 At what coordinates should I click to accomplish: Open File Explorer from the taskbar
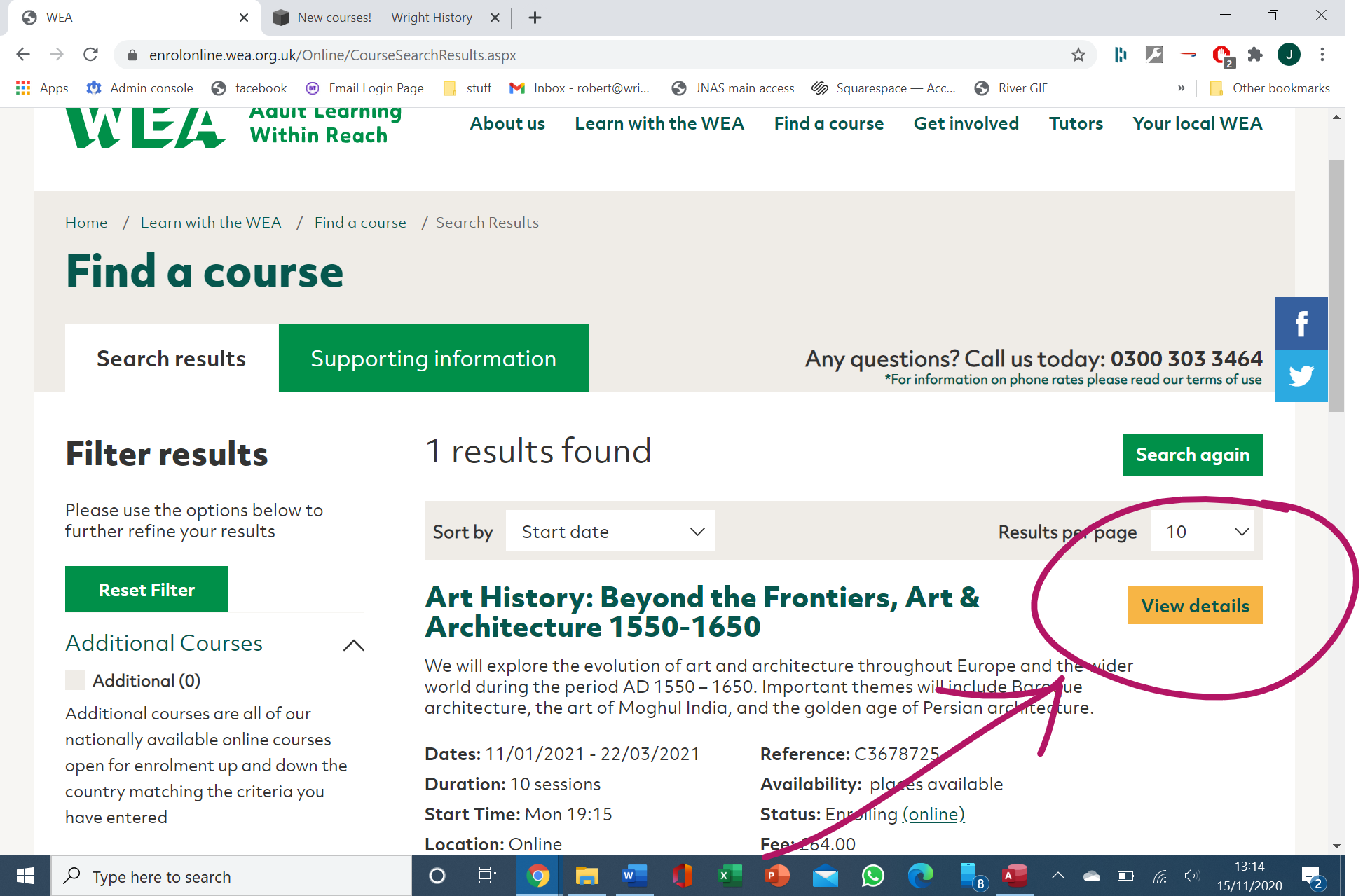coord(587,876)
